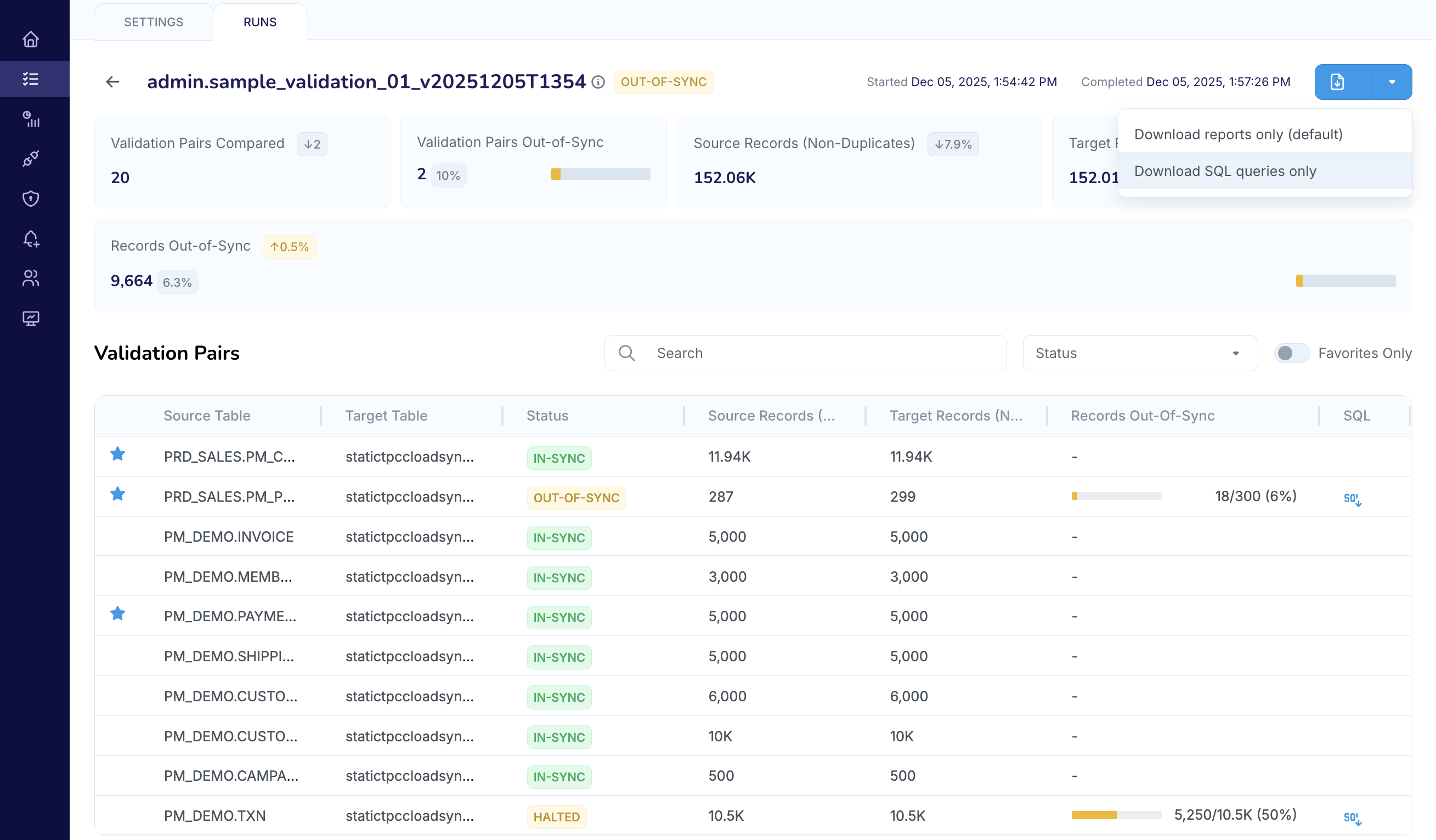
Task: Click the info icon next to run title
Action: click(x=598, y=83)
